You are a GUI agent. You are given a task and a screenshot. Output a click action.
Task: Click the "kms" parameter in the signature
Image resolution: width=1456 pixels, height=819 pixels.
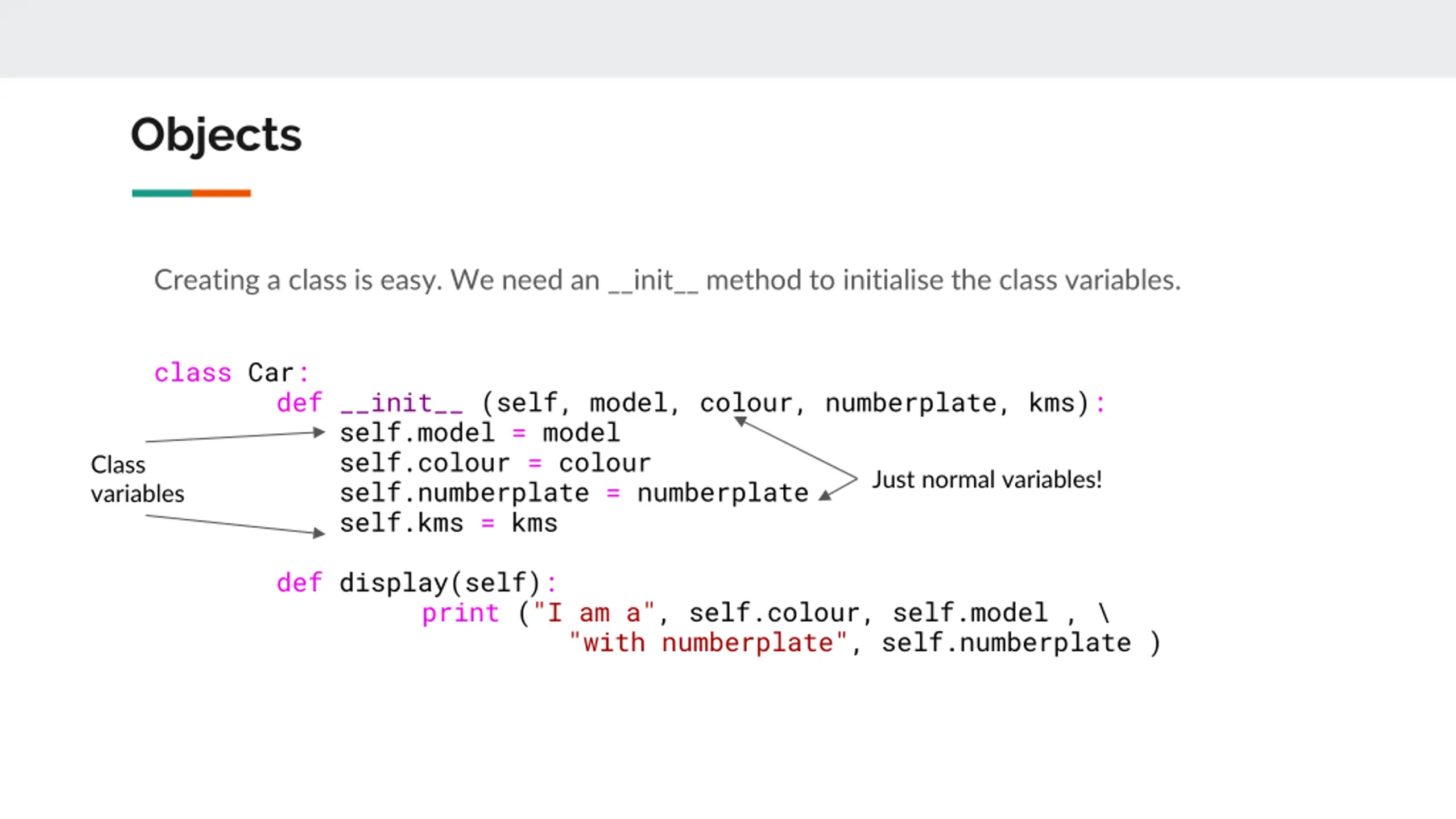(x=1052, y=403)
